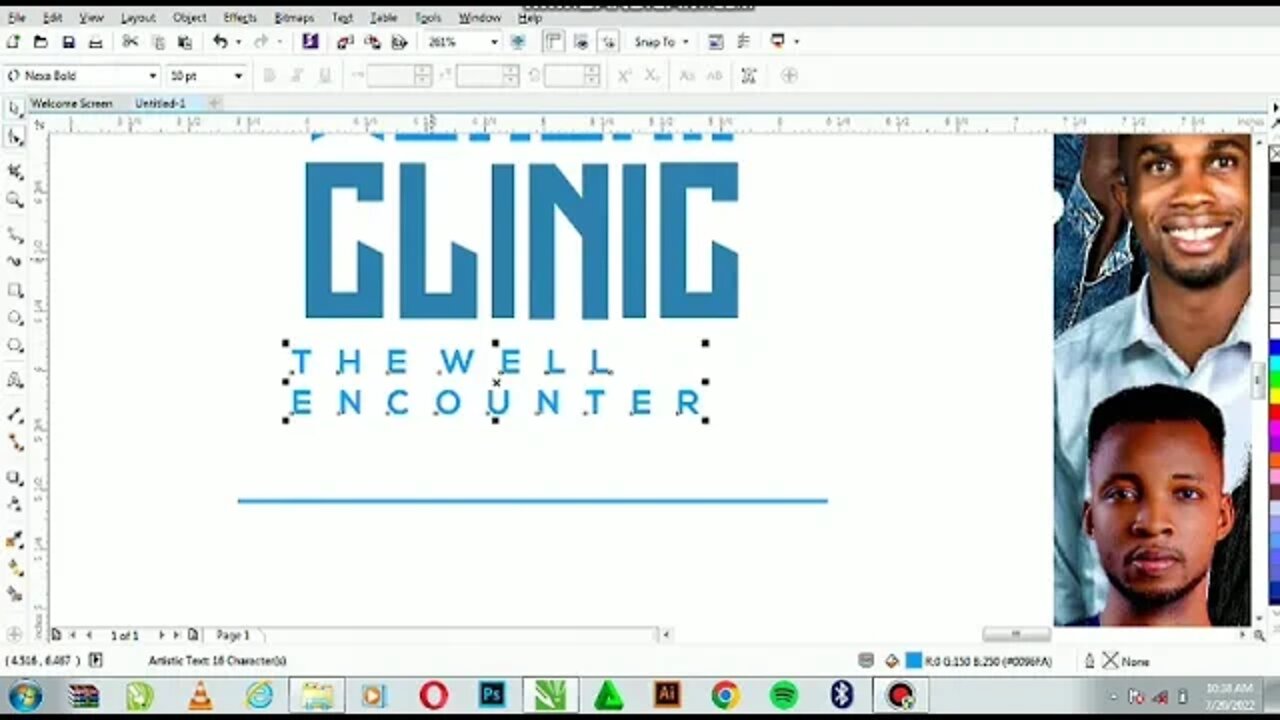Click the Import icon in the toolbar
The image size is (1280, 720).
pos(345,42)
